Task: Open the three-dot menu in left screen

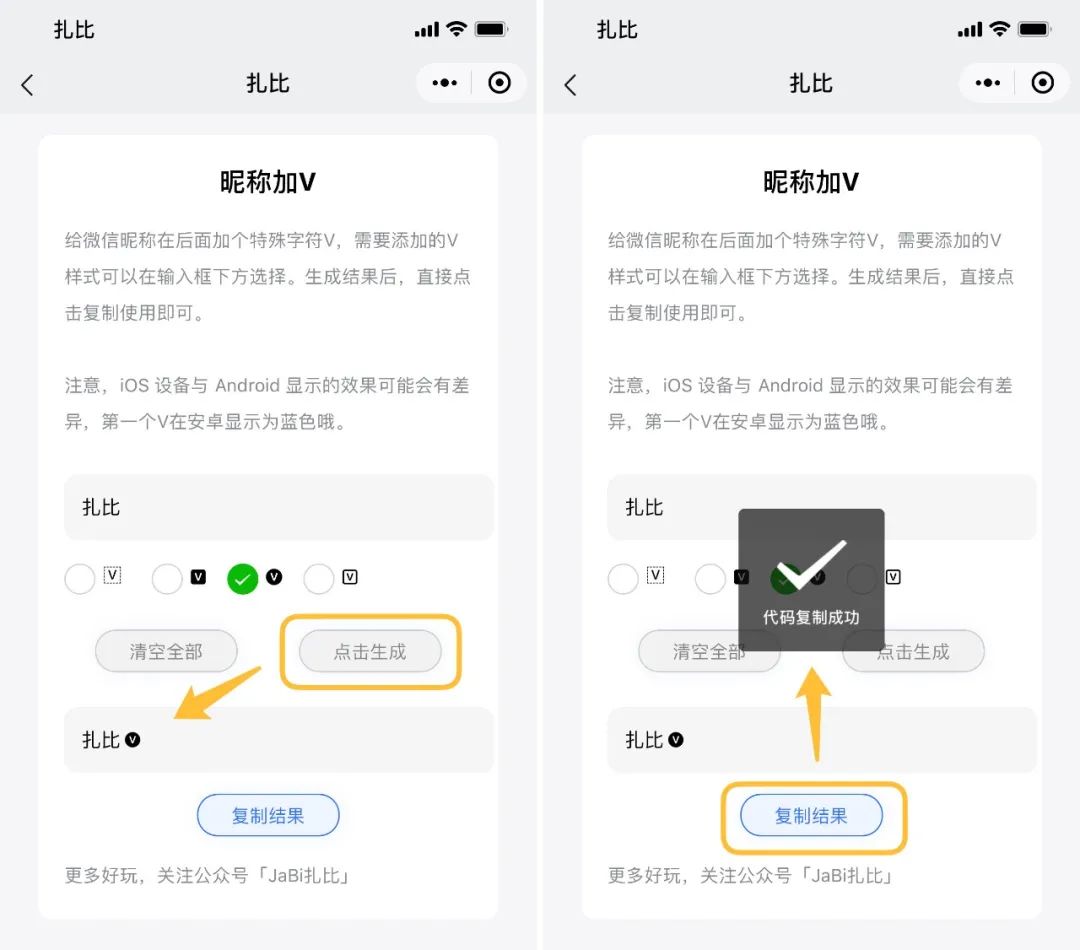Action: (x=444, y=83)
